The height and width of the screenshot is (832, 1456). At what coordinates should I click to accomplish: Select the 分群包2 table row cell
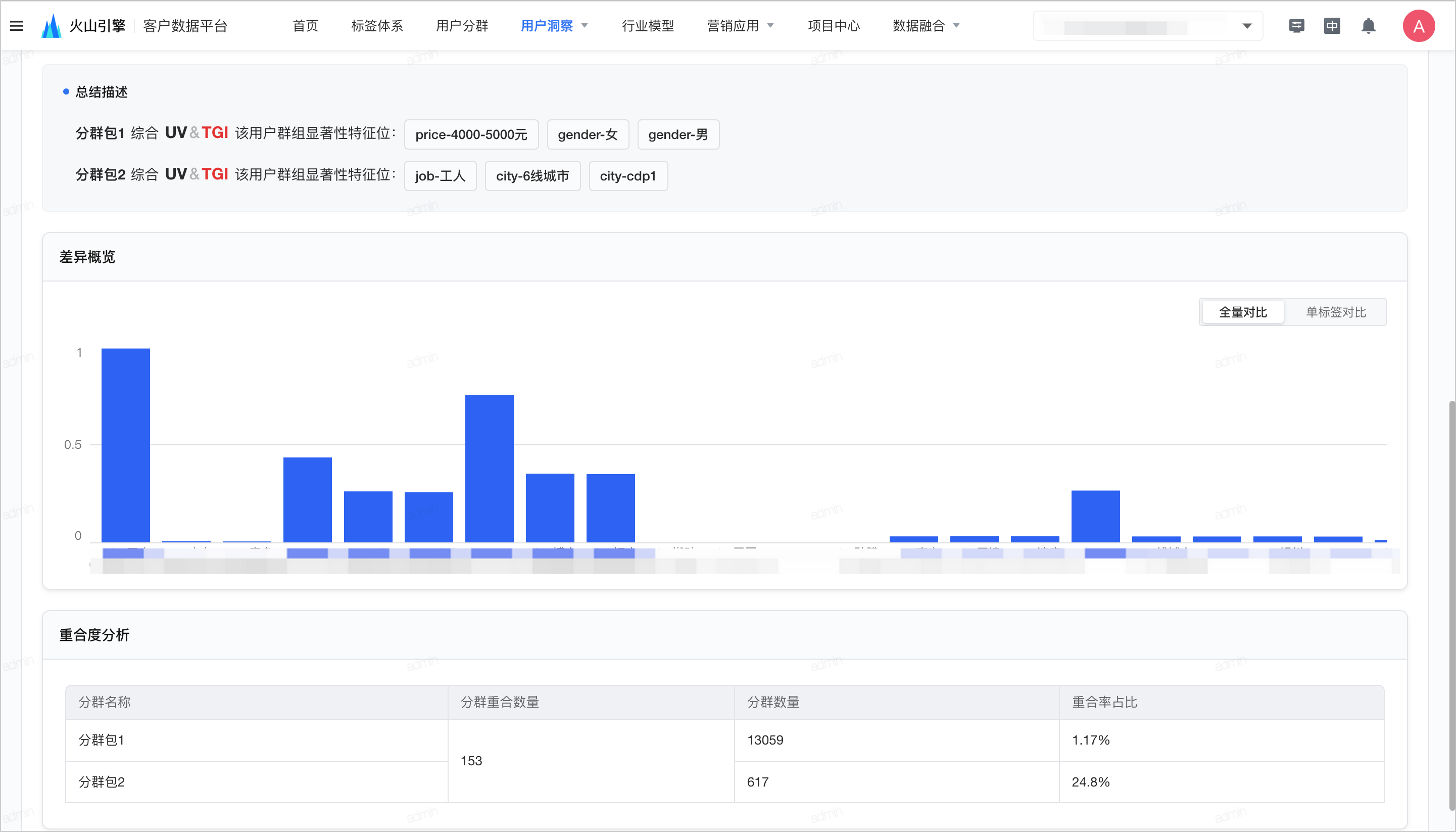click(257, 782)
